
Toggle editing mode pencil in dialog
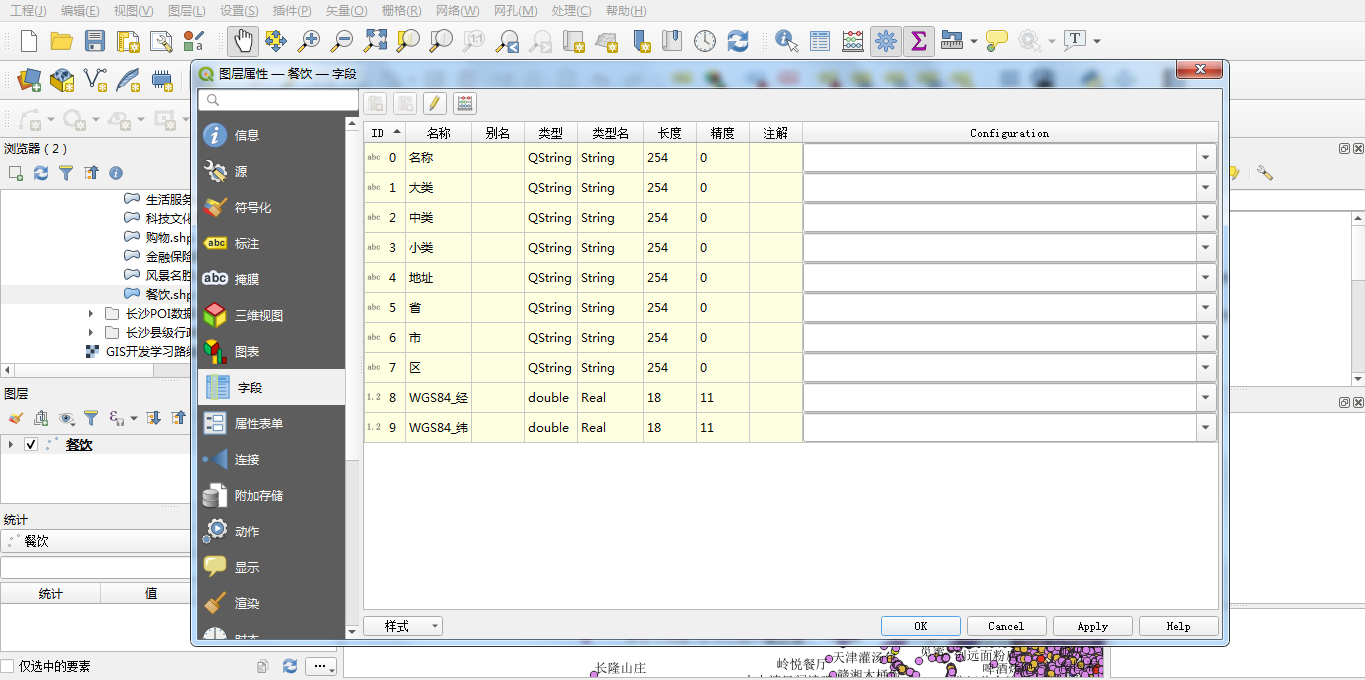click(x=434, y=103)
